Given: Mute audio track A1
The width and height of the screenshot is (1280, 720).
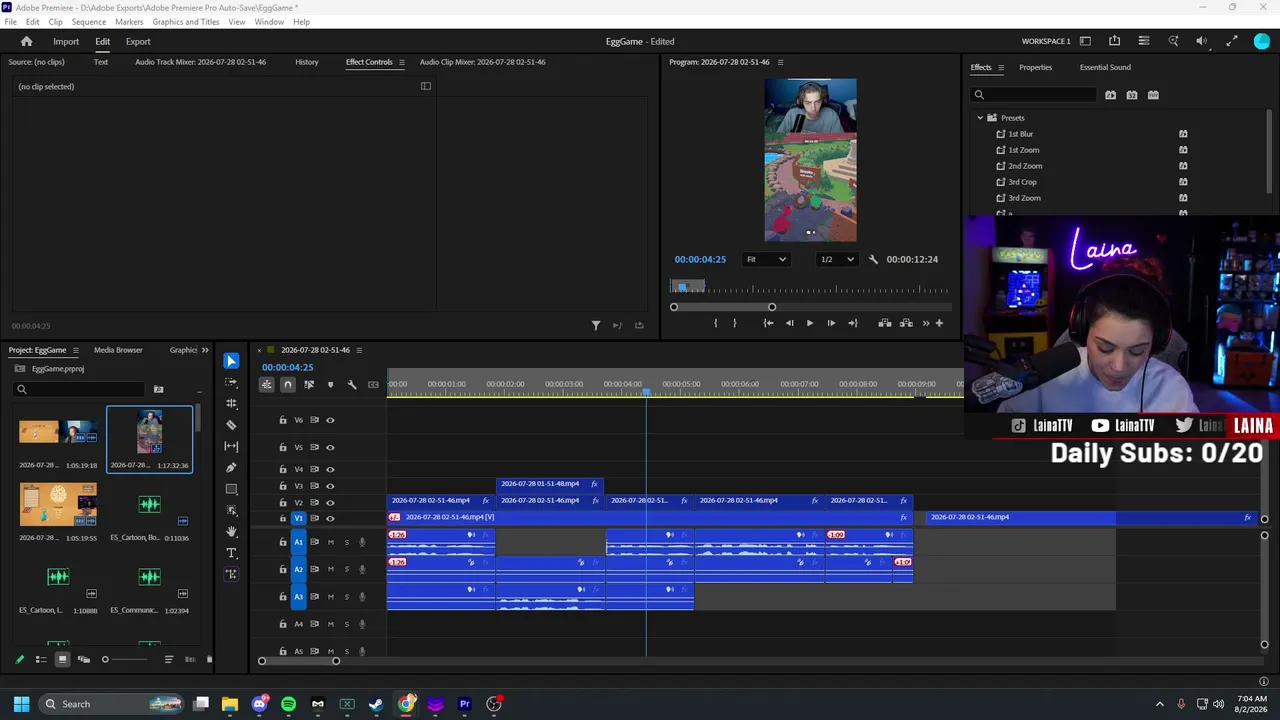Looking at the screenshot, I should pyautogui.click(x=331, y=542).
